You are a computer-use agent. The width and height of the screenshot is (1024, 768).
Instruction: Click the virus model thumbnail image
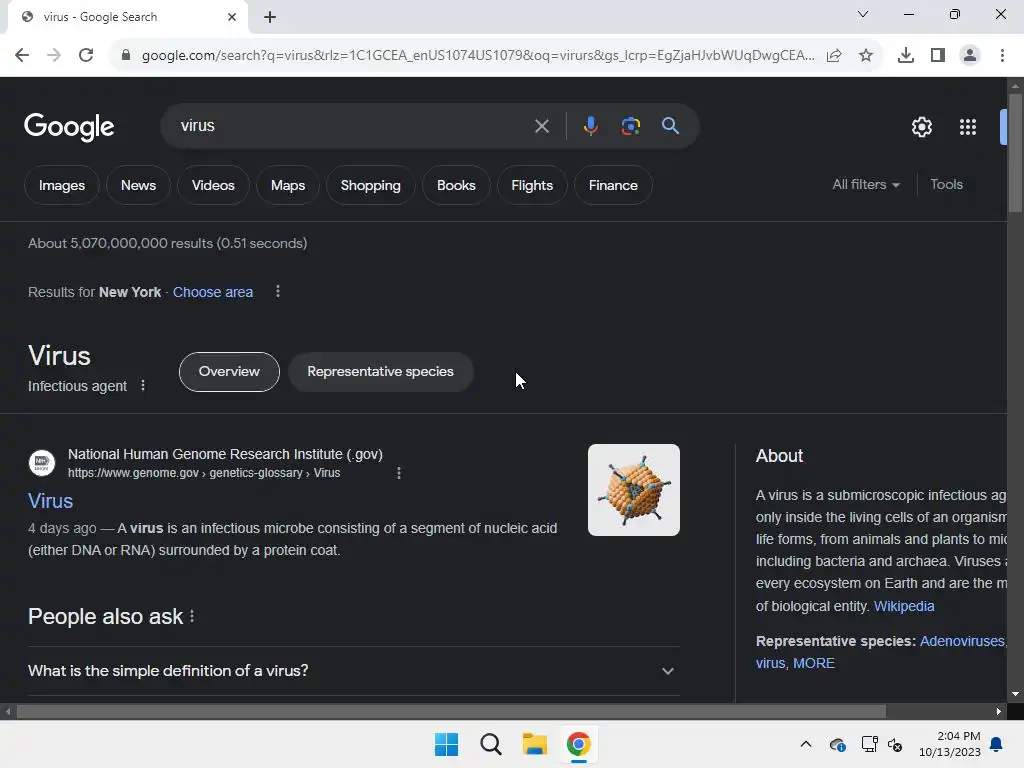point(633,490)
